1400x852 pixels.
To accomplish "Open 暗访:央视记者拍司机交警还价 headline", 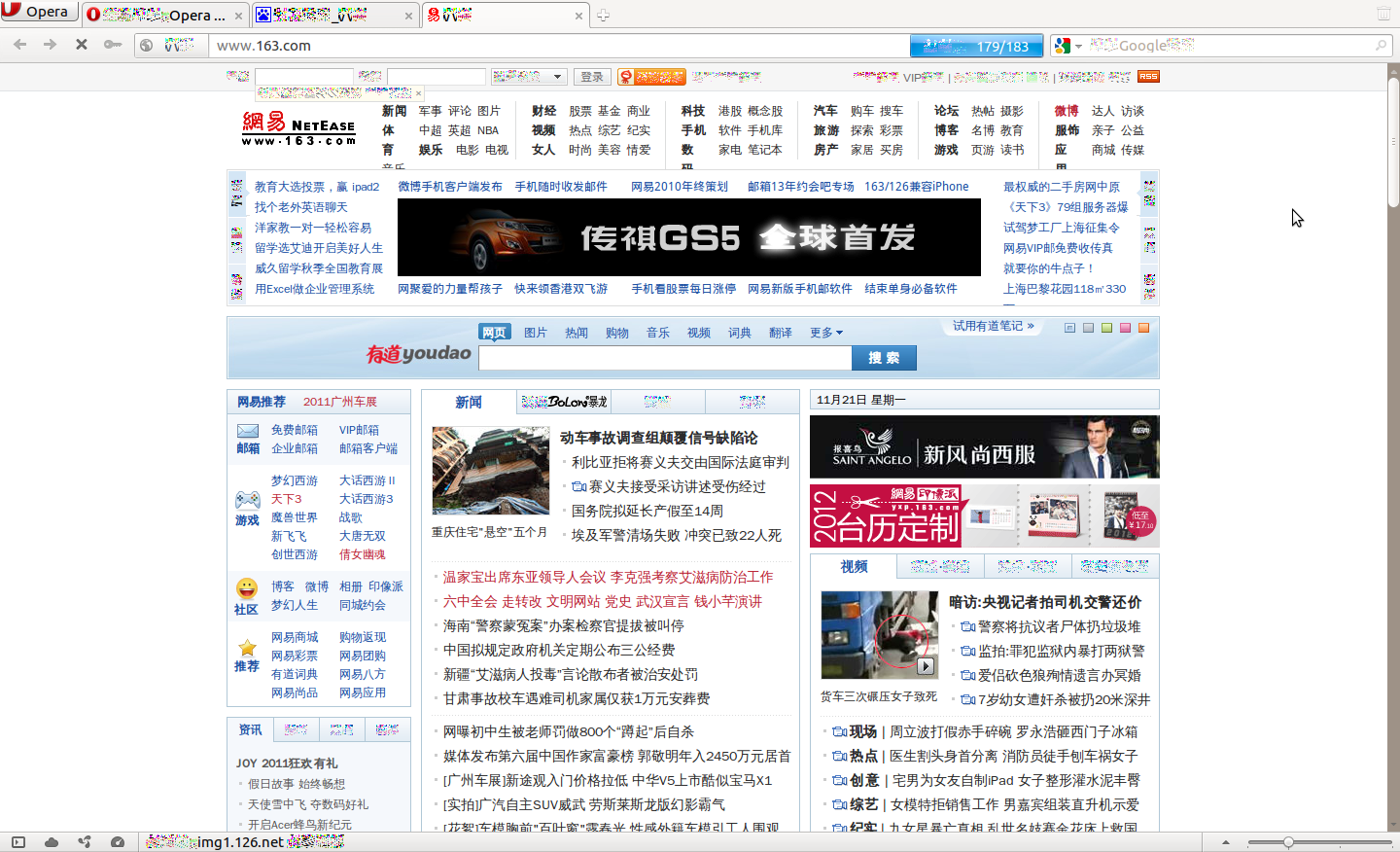I will (x=1045, y=602).
